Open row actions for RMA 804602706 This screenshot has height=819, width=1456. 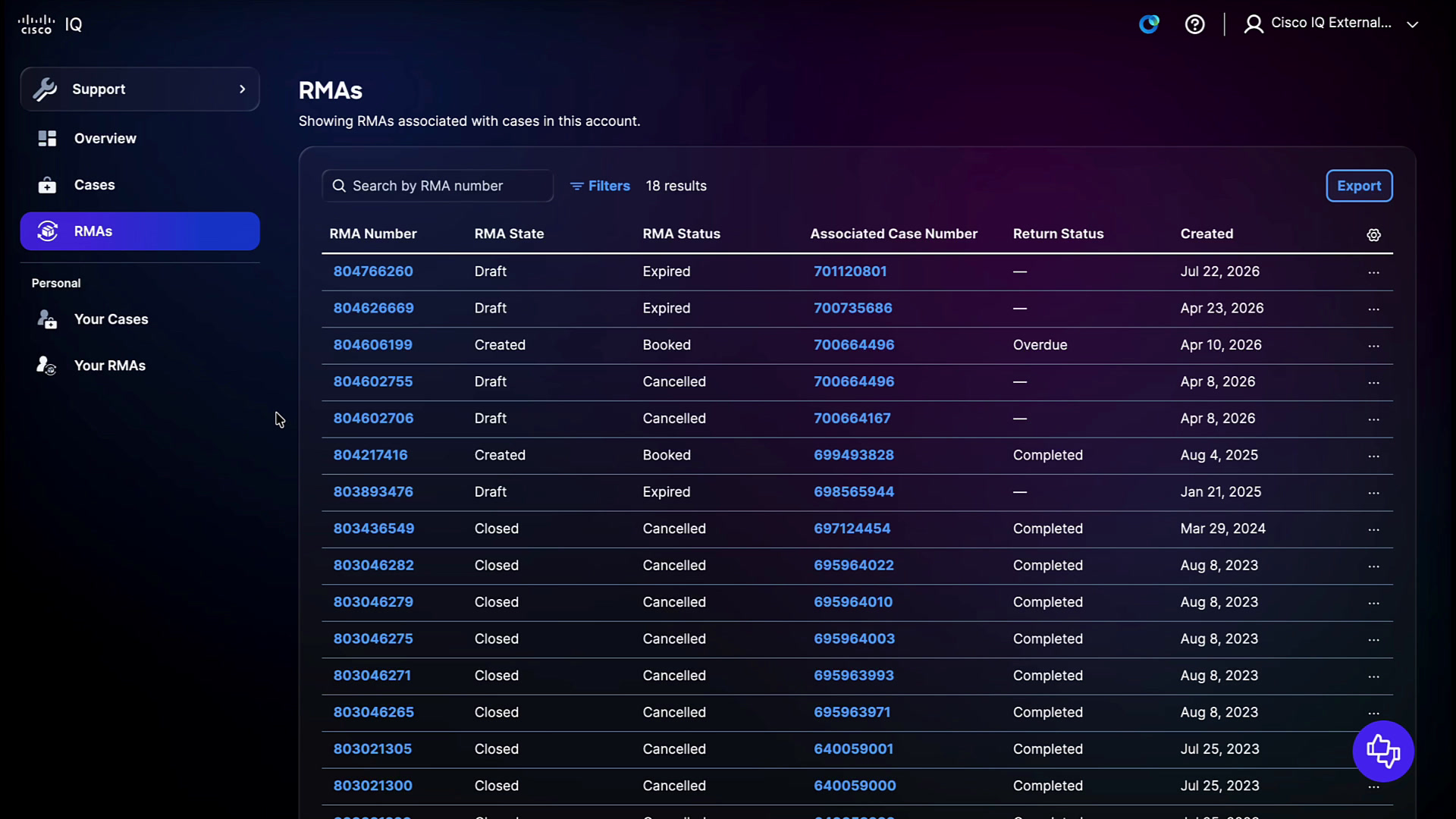tap(1373, 419)
